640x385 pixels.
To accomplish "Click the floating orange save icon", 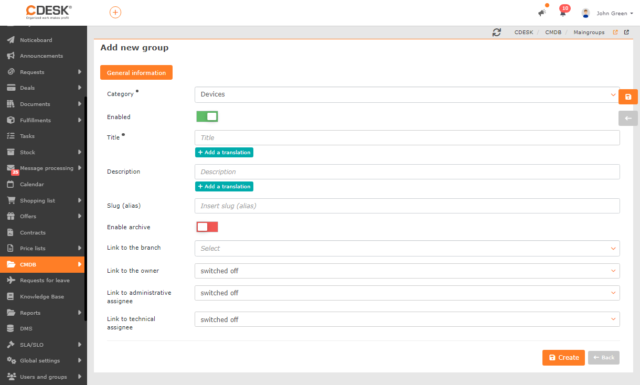I will click(x=628, y=97).
